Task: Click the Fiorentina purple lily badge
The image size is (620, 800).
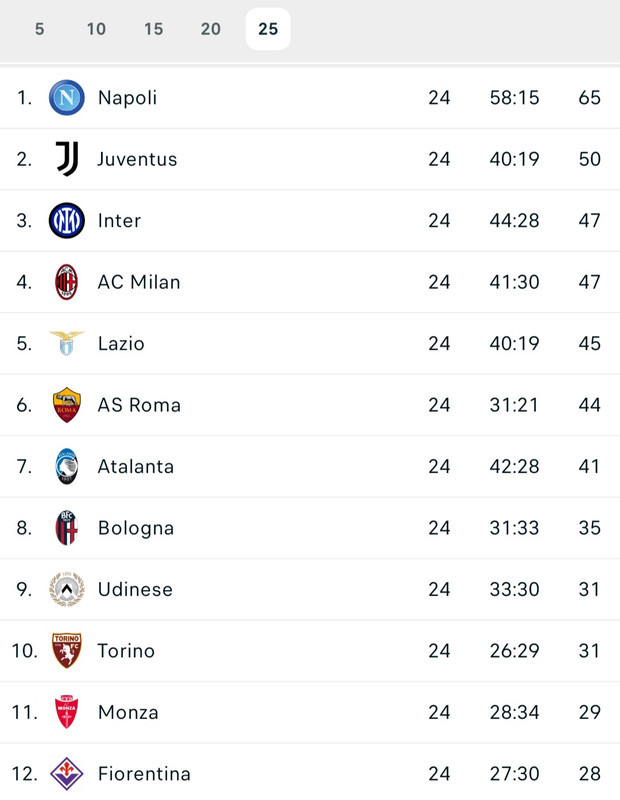Action: click(66, 773)
